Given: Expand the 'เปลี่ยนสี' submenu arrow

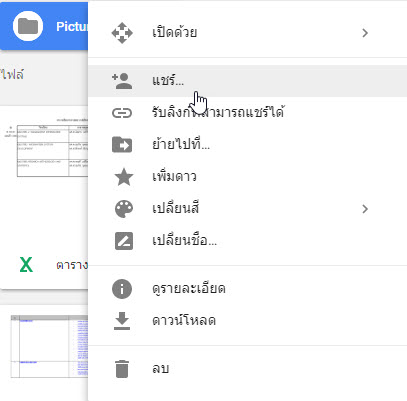Looking at the screenshot, I should 365,209.
